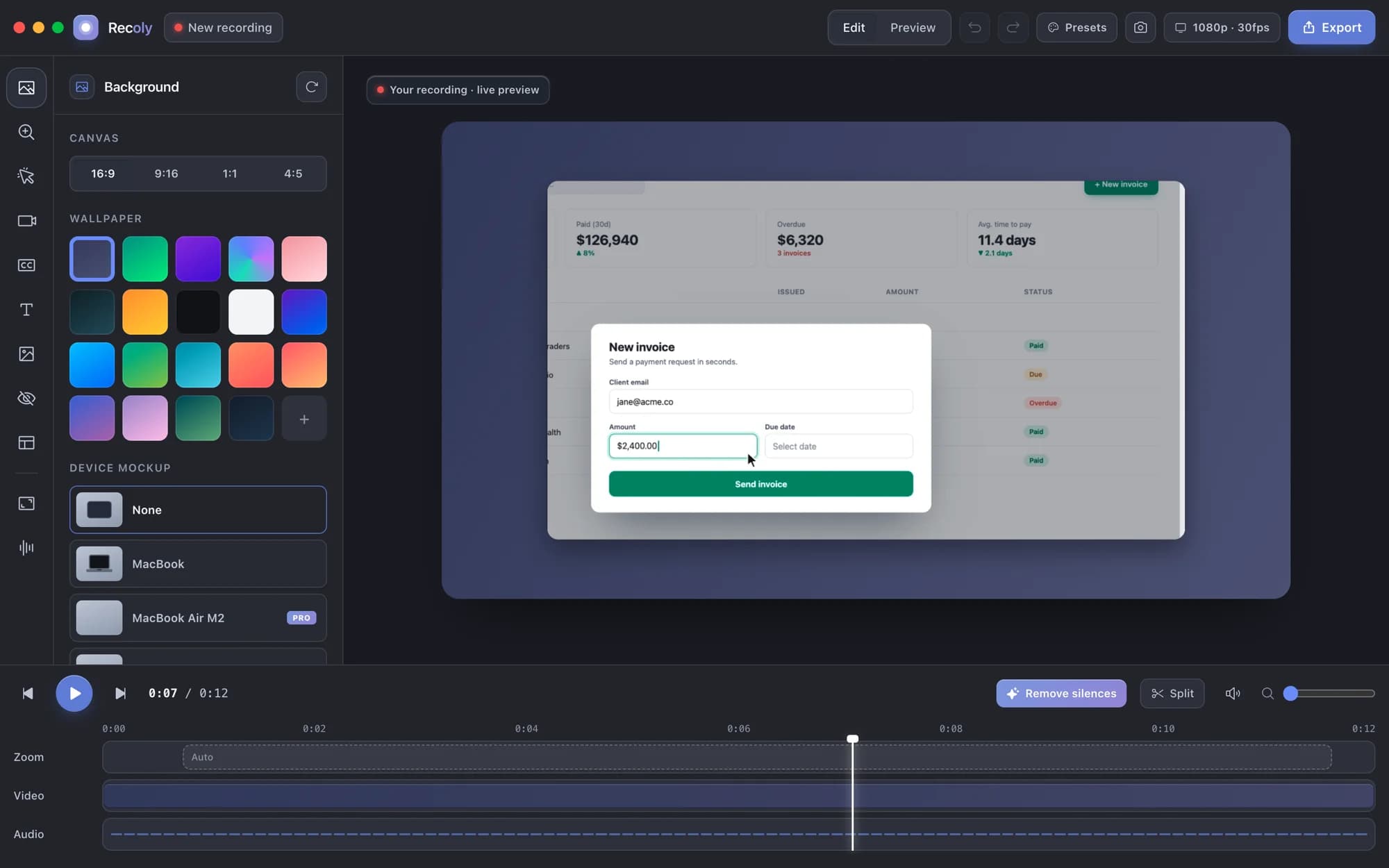Image resolution: width=1389 pixels, height=868 pixels.
Task: Open the Layout sidebar icon
Action: point(26,443)
